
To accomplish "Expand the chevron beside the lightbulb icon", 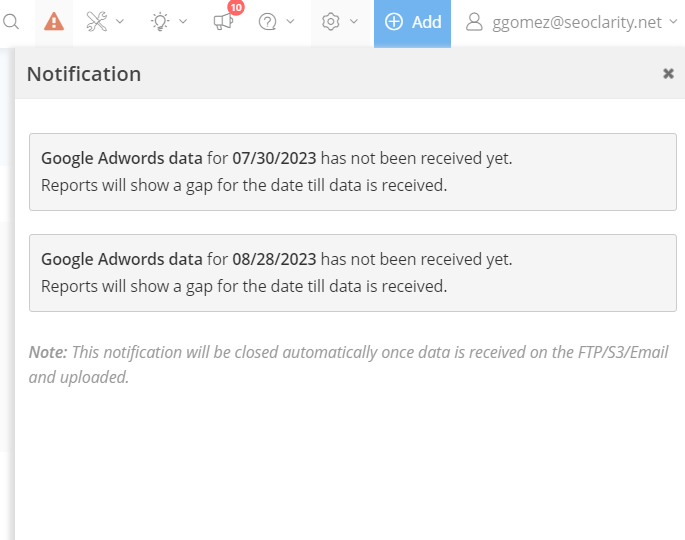I will pos(183,22).
